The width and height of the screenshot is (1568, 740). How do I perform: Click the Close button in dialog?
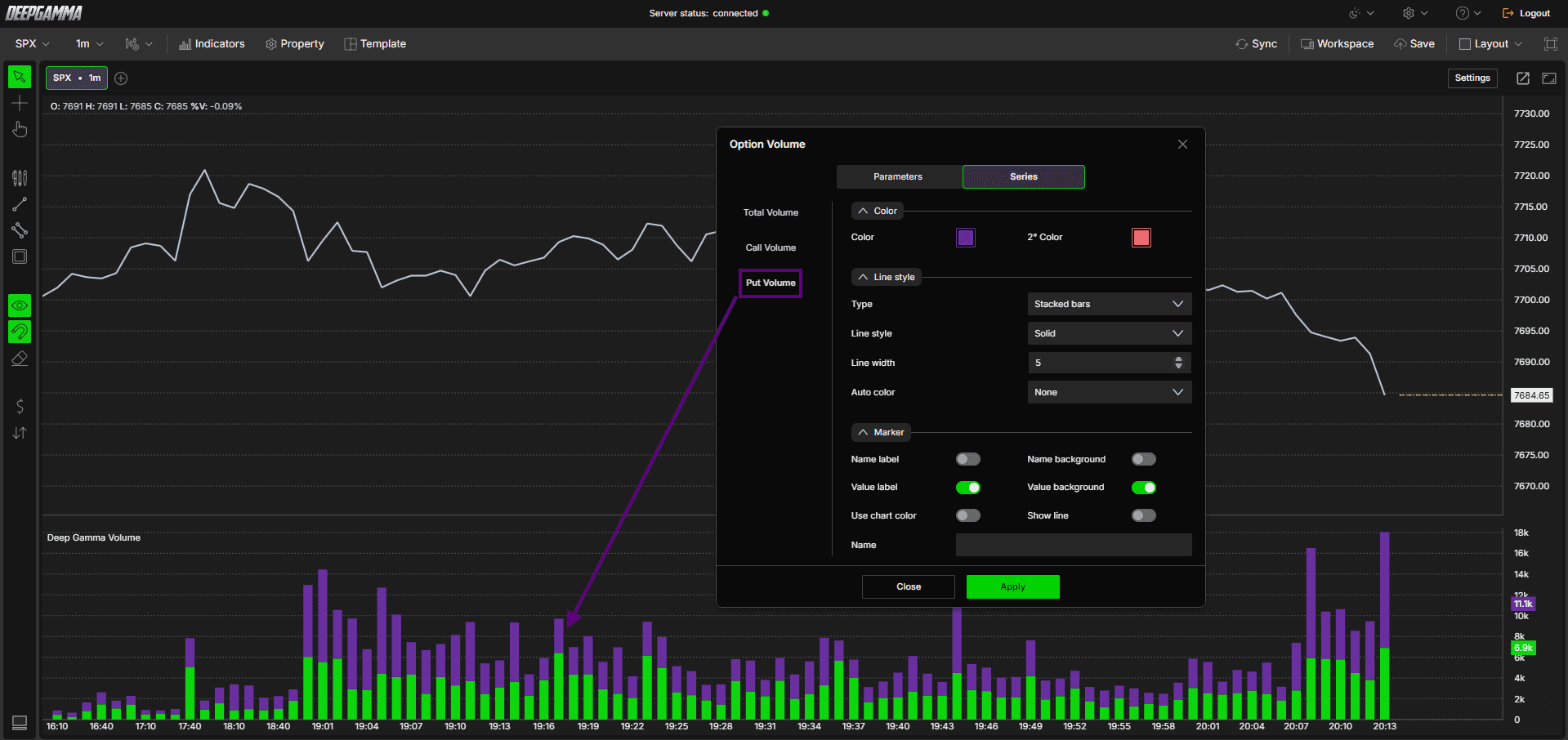pyautogui.click(x=909, y=587)
